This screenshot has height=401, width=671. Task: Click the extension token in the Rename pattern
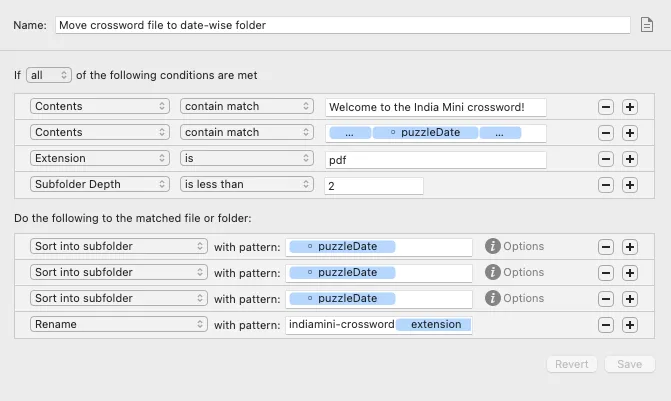click(433, 324)
